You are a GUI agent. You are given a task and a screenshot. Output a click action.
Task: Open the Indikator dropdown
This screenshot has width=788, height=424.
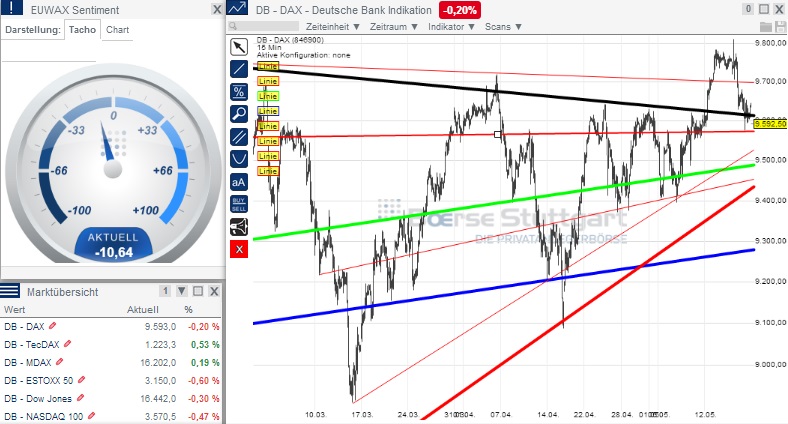pyautogui.click(x=451, y=27)
